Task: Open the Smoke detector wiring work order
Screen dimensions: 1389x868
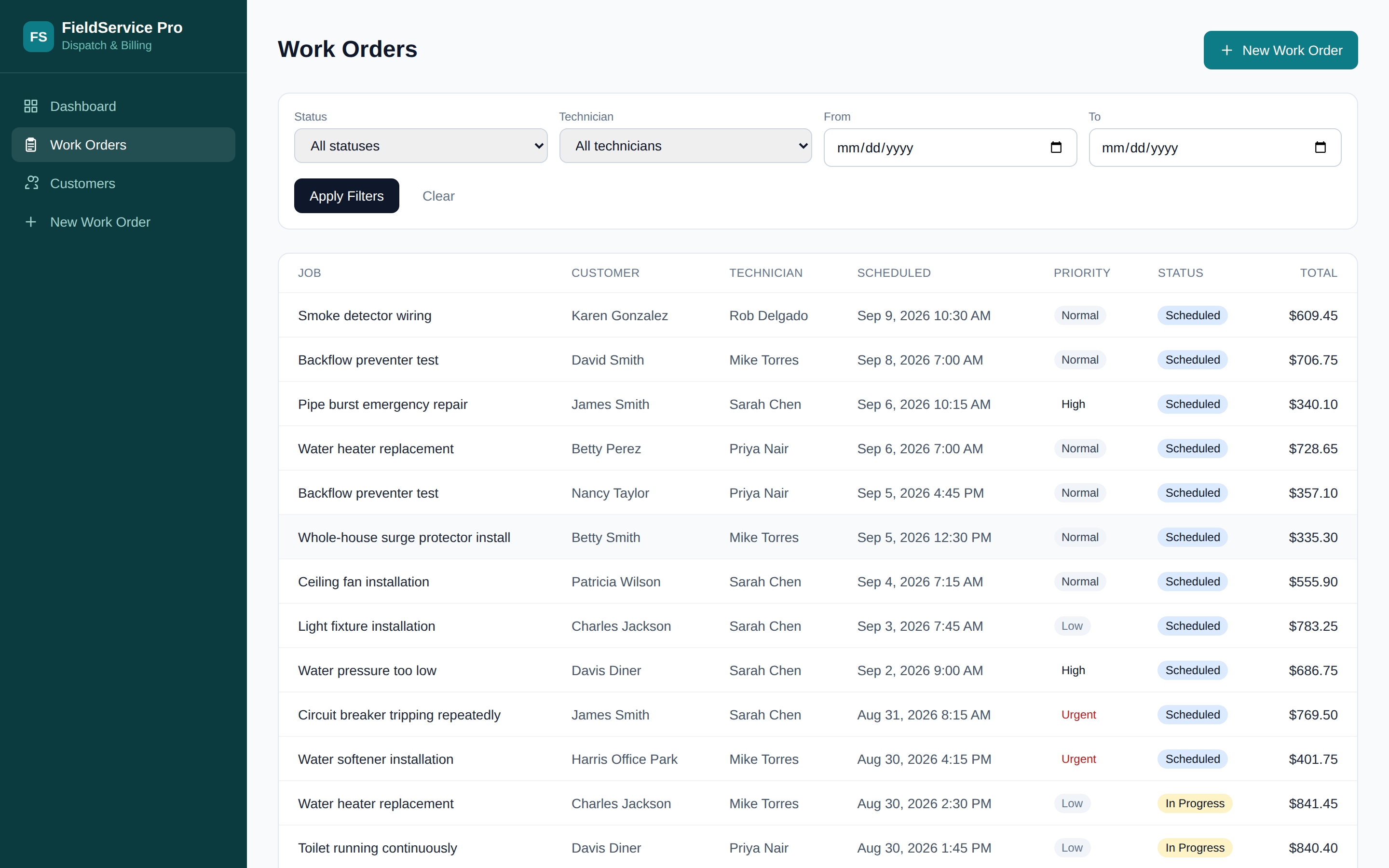Action: pos(365,316)
